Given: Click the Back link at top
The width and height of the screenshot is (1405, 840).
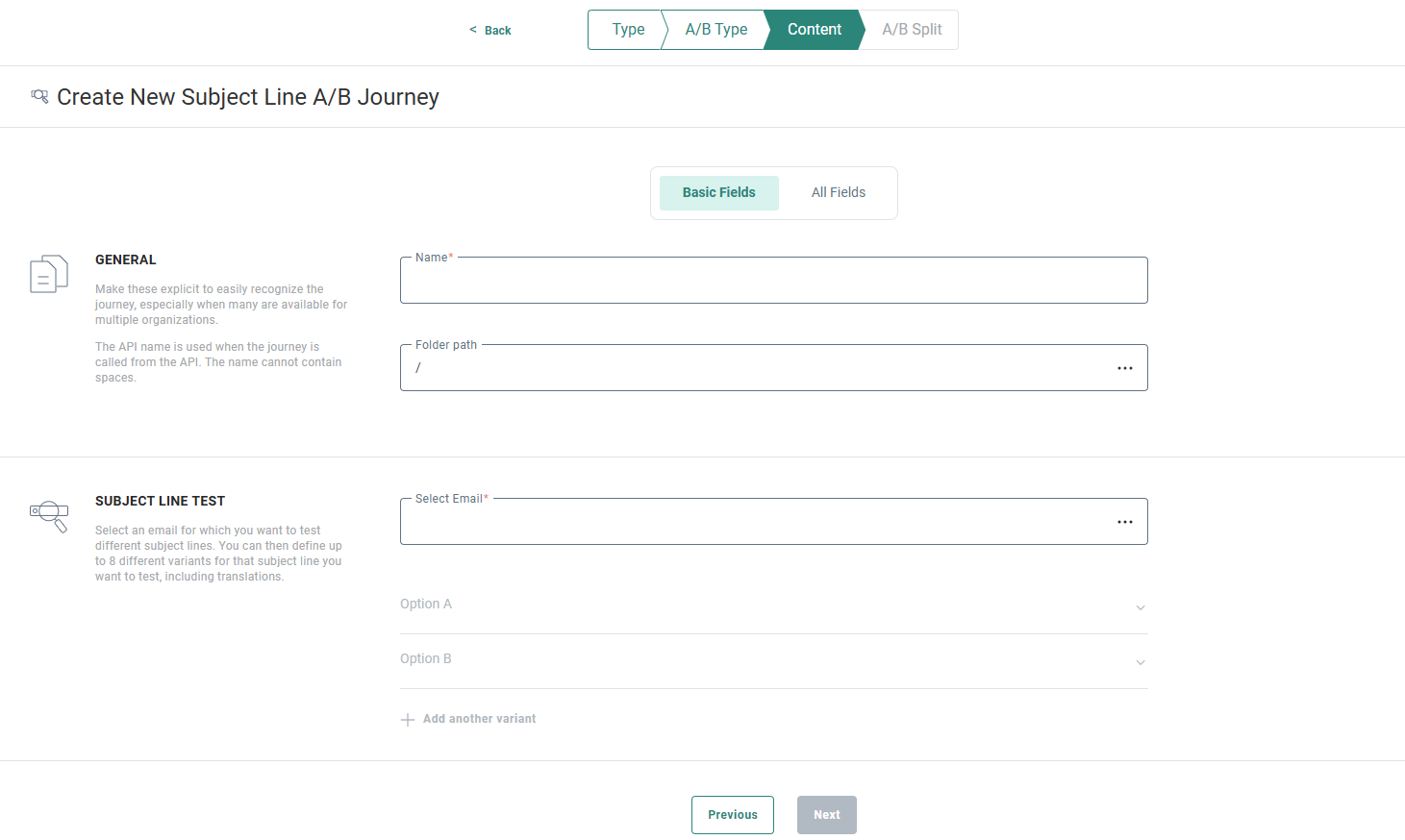Looking at the screenshot, I should (x=491, y=31).
